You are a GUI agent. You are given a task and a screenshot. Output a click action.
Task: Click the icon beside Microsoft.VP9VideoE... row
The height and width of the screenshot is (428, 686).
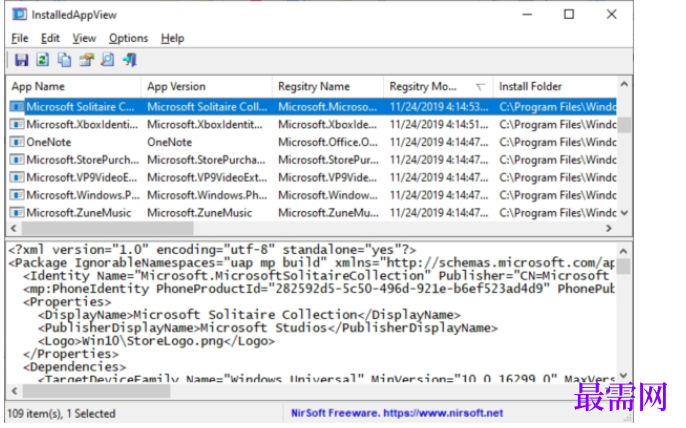(17, 177)
